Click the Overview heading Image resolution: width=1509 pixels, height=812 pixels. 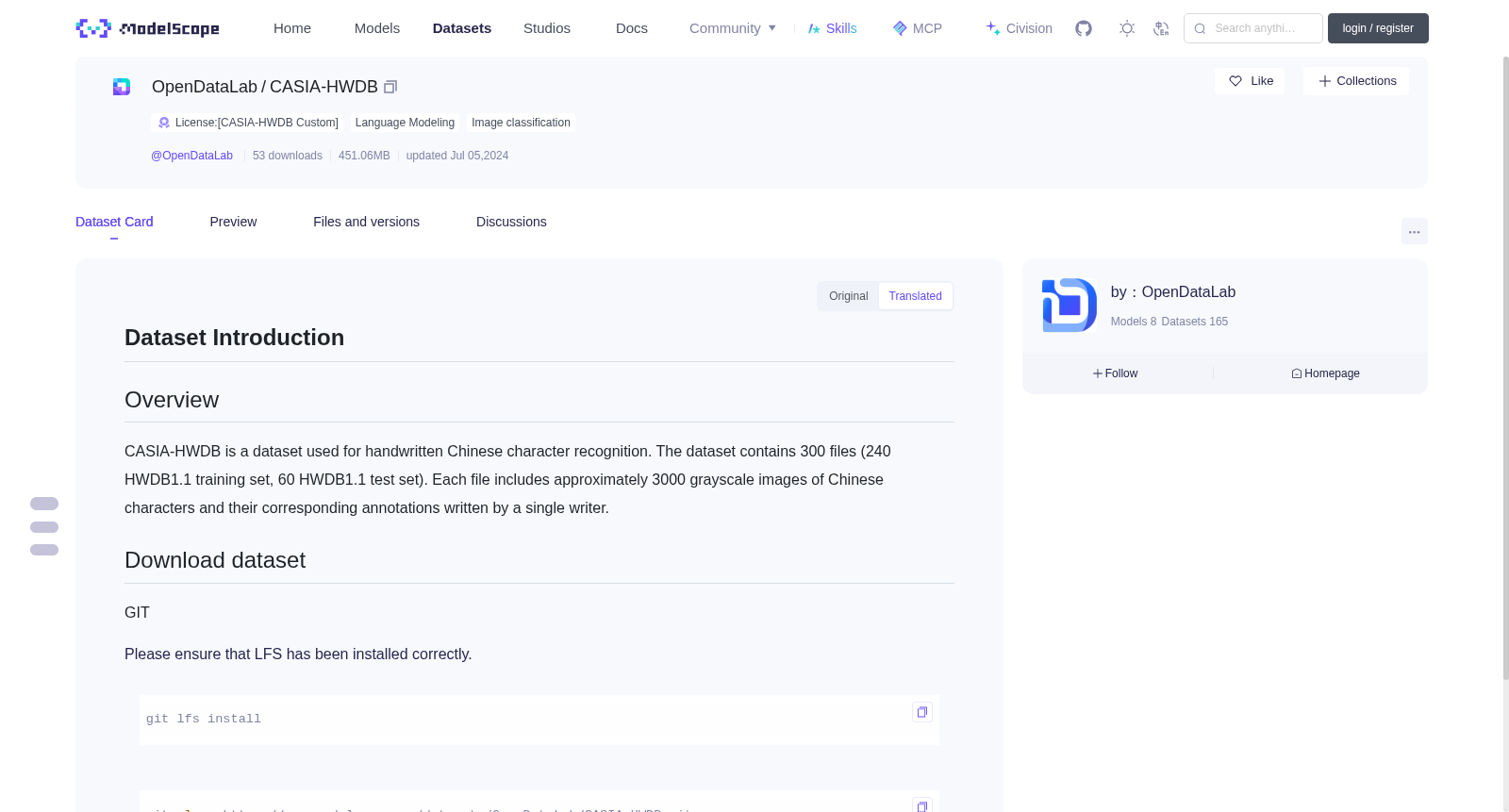pyautogui.click(x=172, y=400)
